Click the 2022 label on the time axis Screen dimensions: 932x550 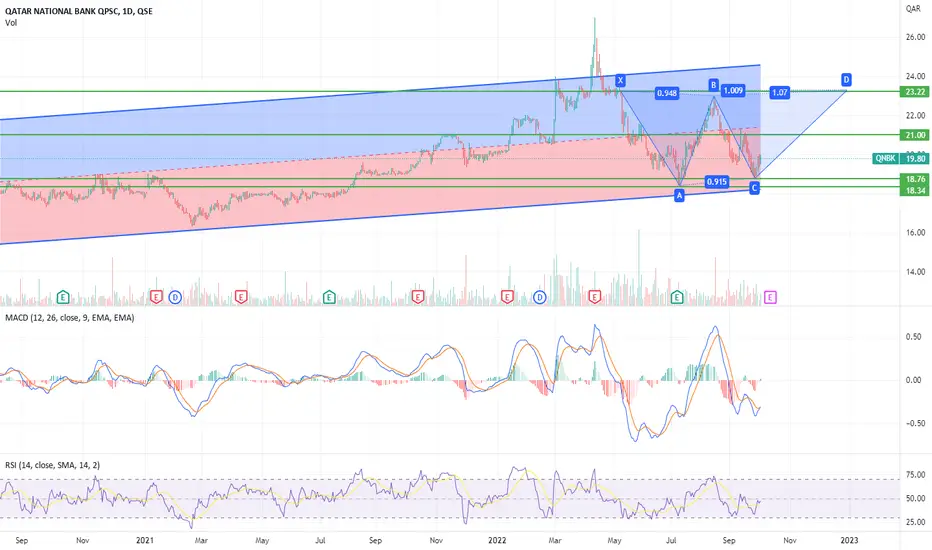pos(497,540)
